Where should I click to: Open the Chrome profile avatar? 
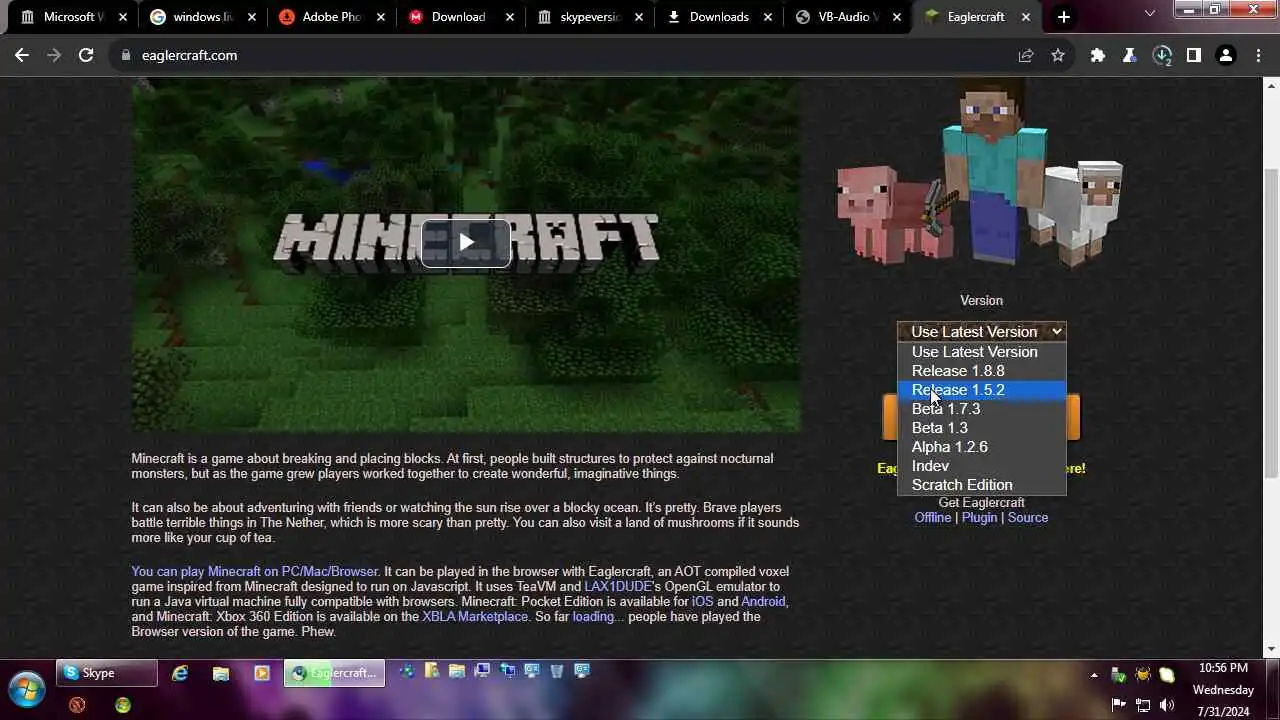1226,55
